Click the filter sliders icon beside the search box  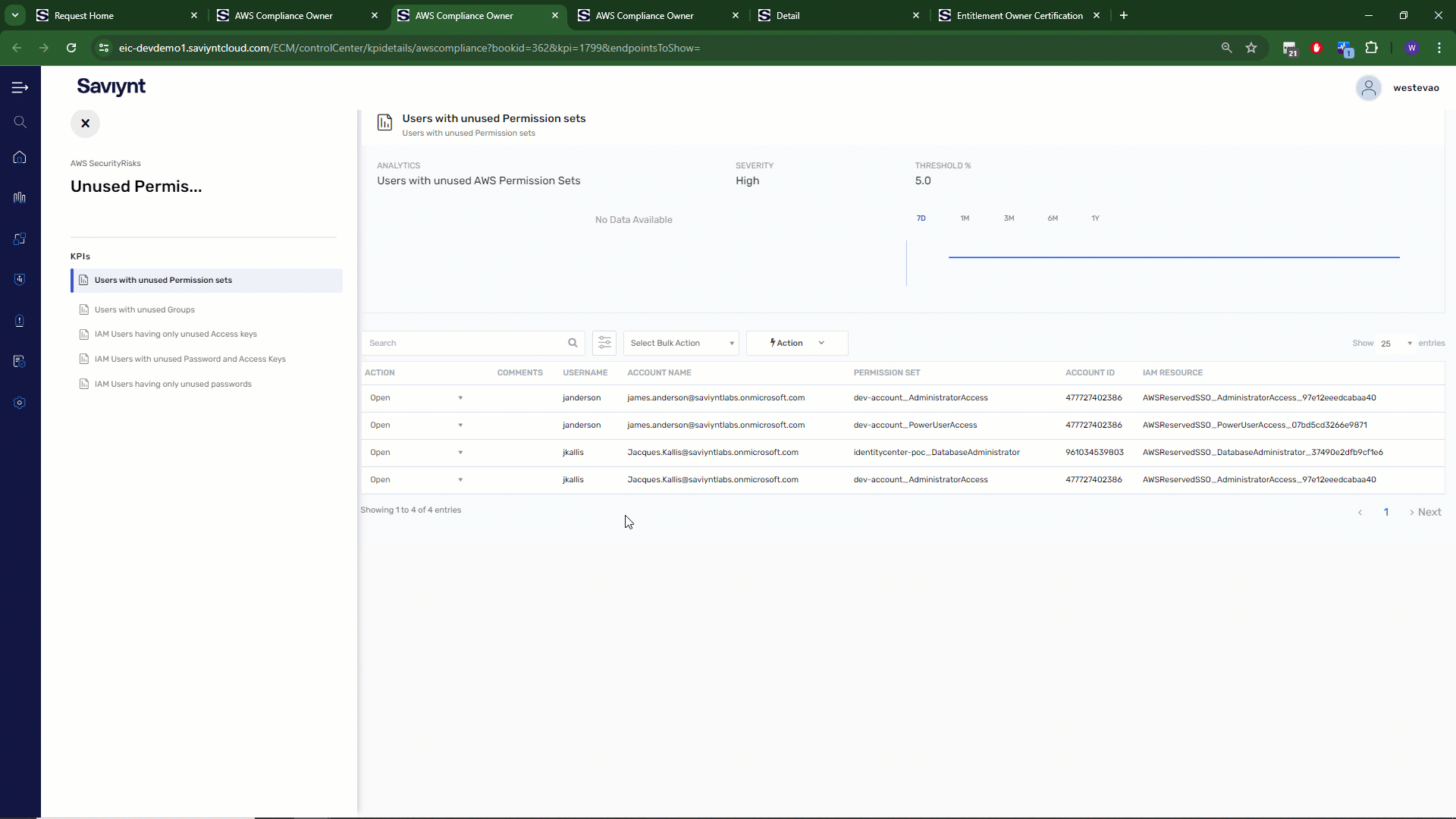coord(604,343)
